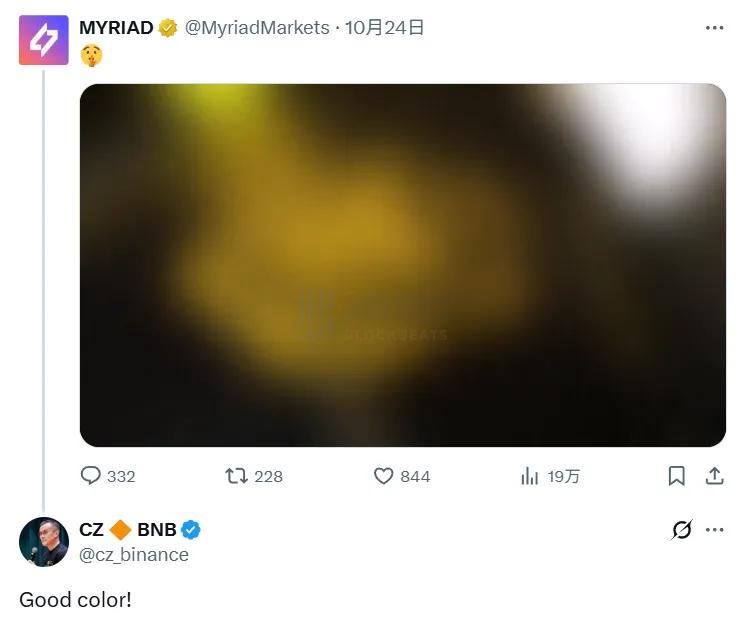Open more options menu on CZ's reply
The height and width of the screenshot is (629, 745).
point(714,530)
